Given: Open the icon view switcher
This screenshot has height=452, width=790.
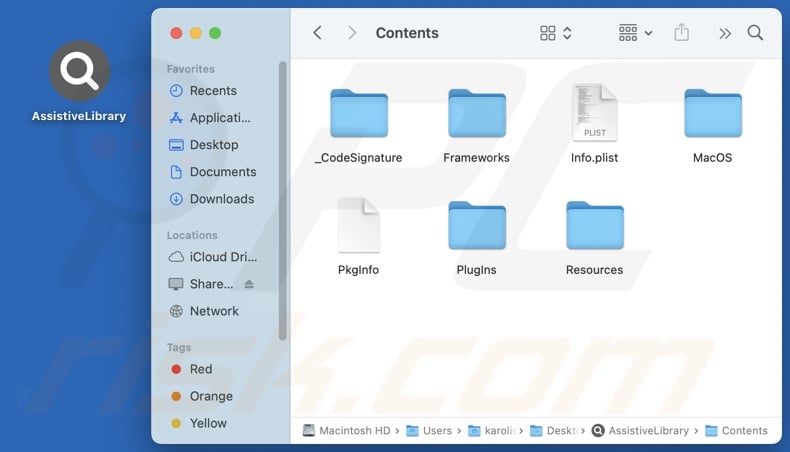Looking at the screenshot, I should click(556, 33).
